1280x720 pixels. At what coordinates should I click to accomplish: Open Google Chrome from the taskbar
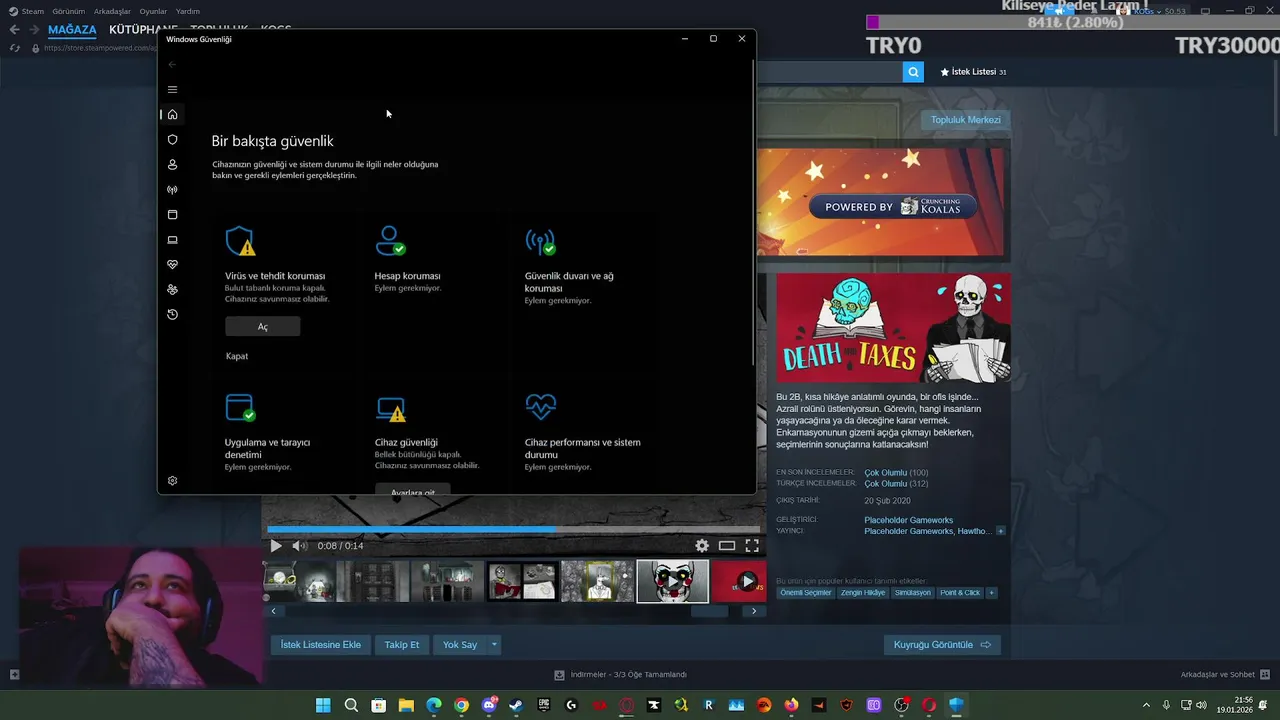461,705
